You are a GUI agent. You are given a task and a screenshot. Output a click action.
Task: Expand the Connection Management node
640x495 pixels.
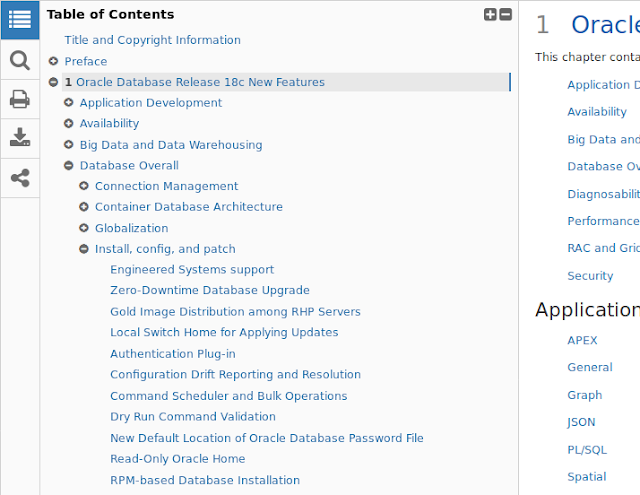click(84, 186)
